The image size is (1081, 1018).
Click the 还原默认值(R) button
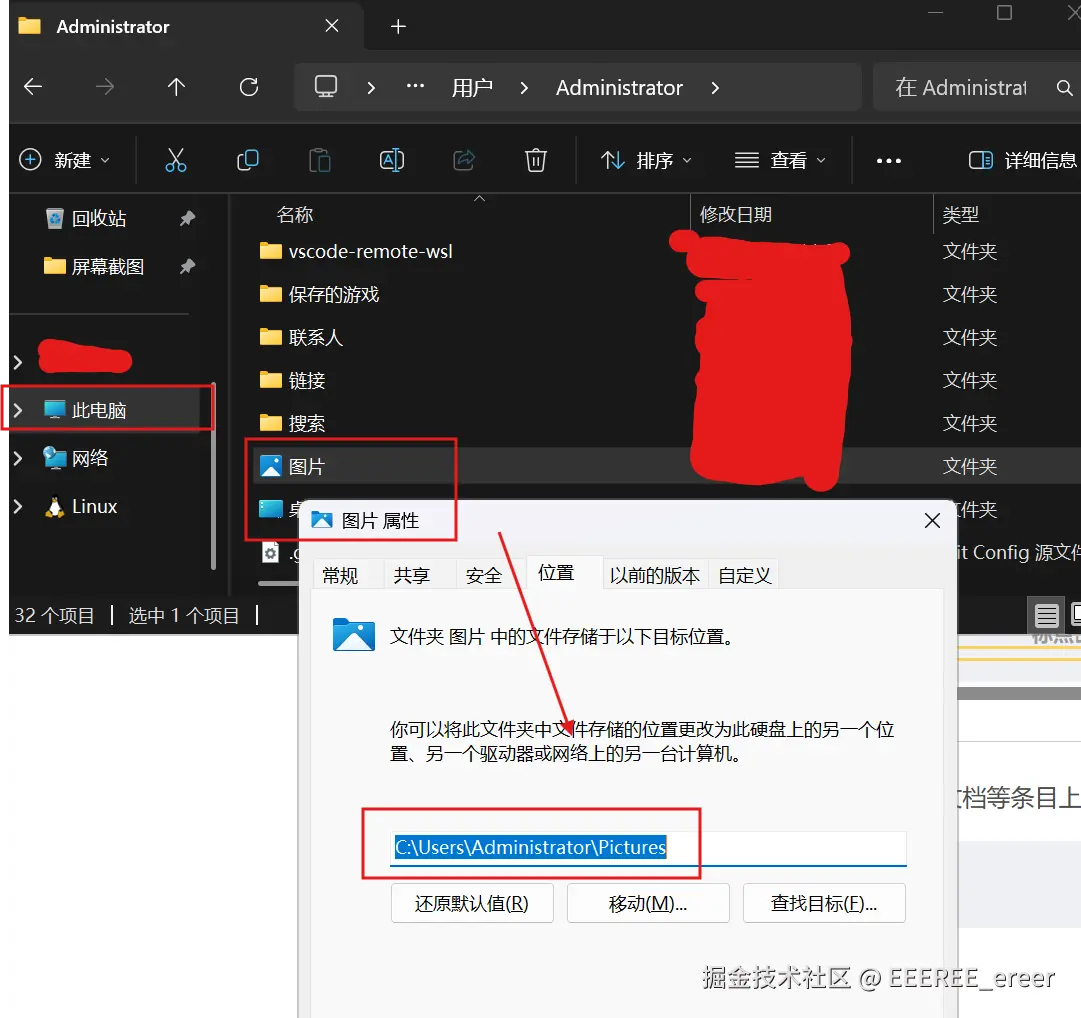pos(472,904)
